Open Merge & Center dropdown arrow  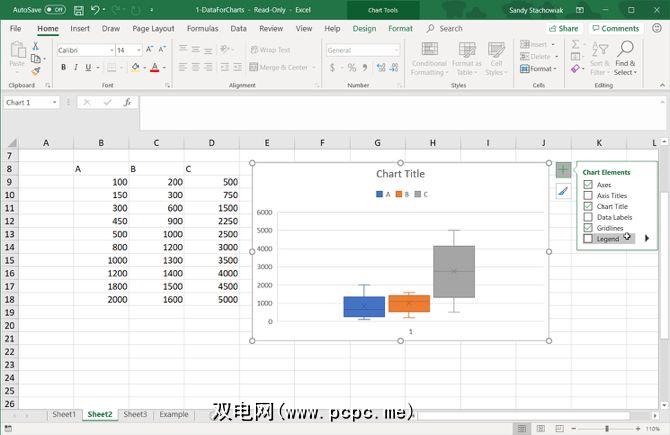[x=314, y=68]
